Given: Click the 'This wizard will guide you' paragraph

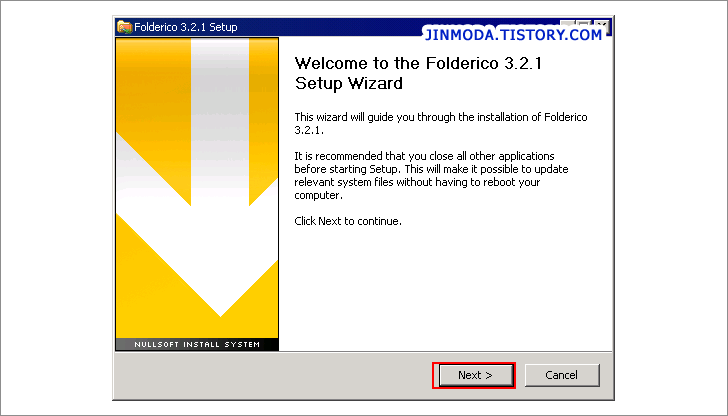Looking at the screenshot, I should [441, 124].
